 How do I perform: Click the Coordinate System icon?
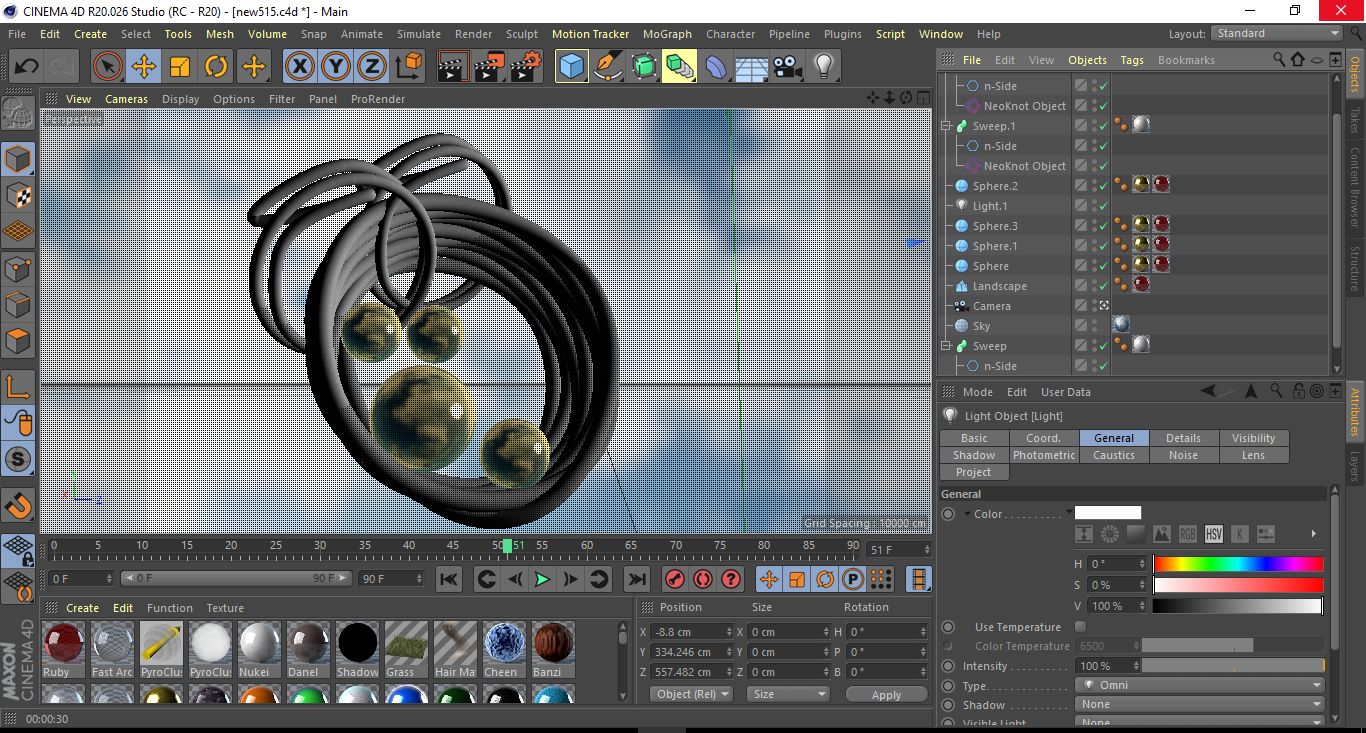pos(409,67)
